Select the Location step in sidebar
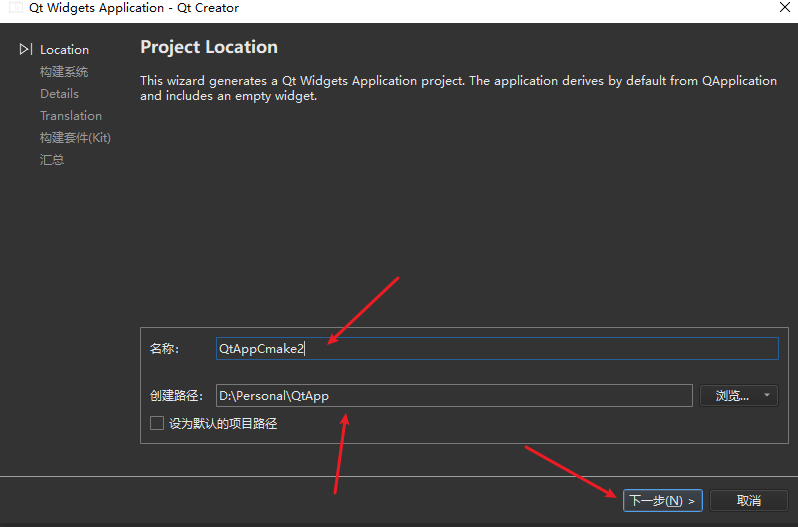The height and width of the screenshot is (527, 798). 64,49
